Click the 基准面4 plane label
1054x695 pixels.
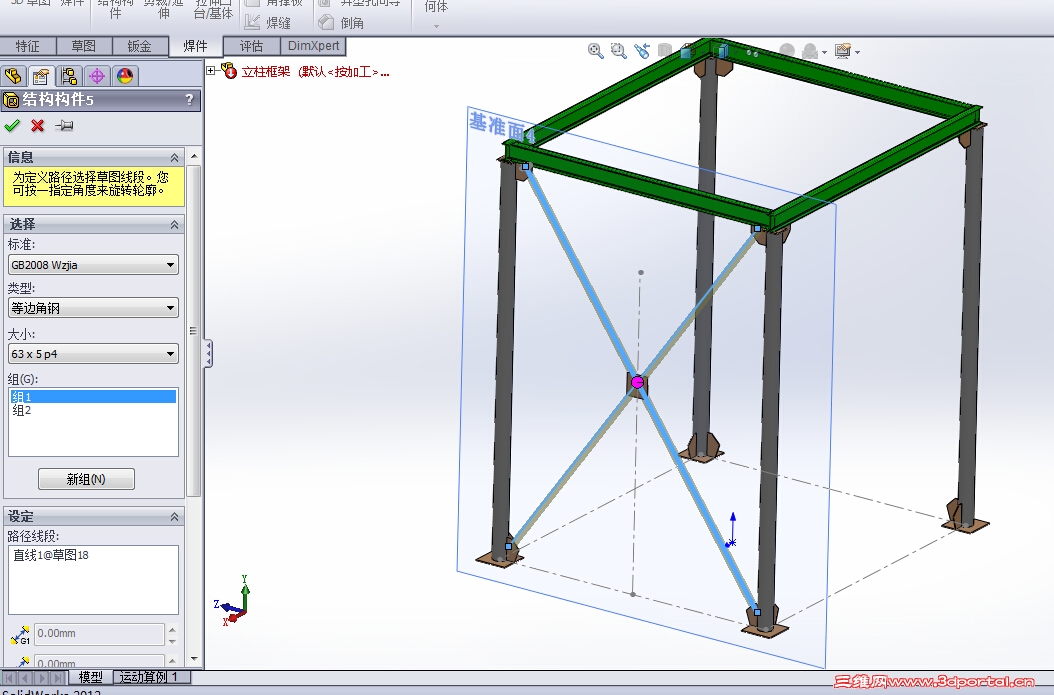coord(501,127)
